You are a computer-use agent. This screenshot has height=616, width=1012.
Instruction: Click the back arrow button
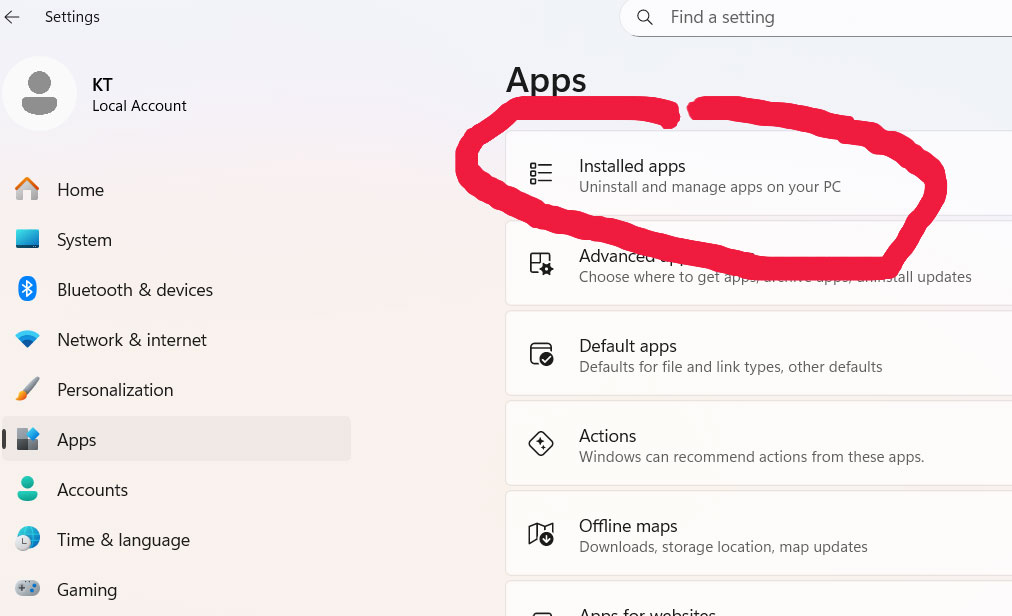pyautogui.click(x=12, y=17)
